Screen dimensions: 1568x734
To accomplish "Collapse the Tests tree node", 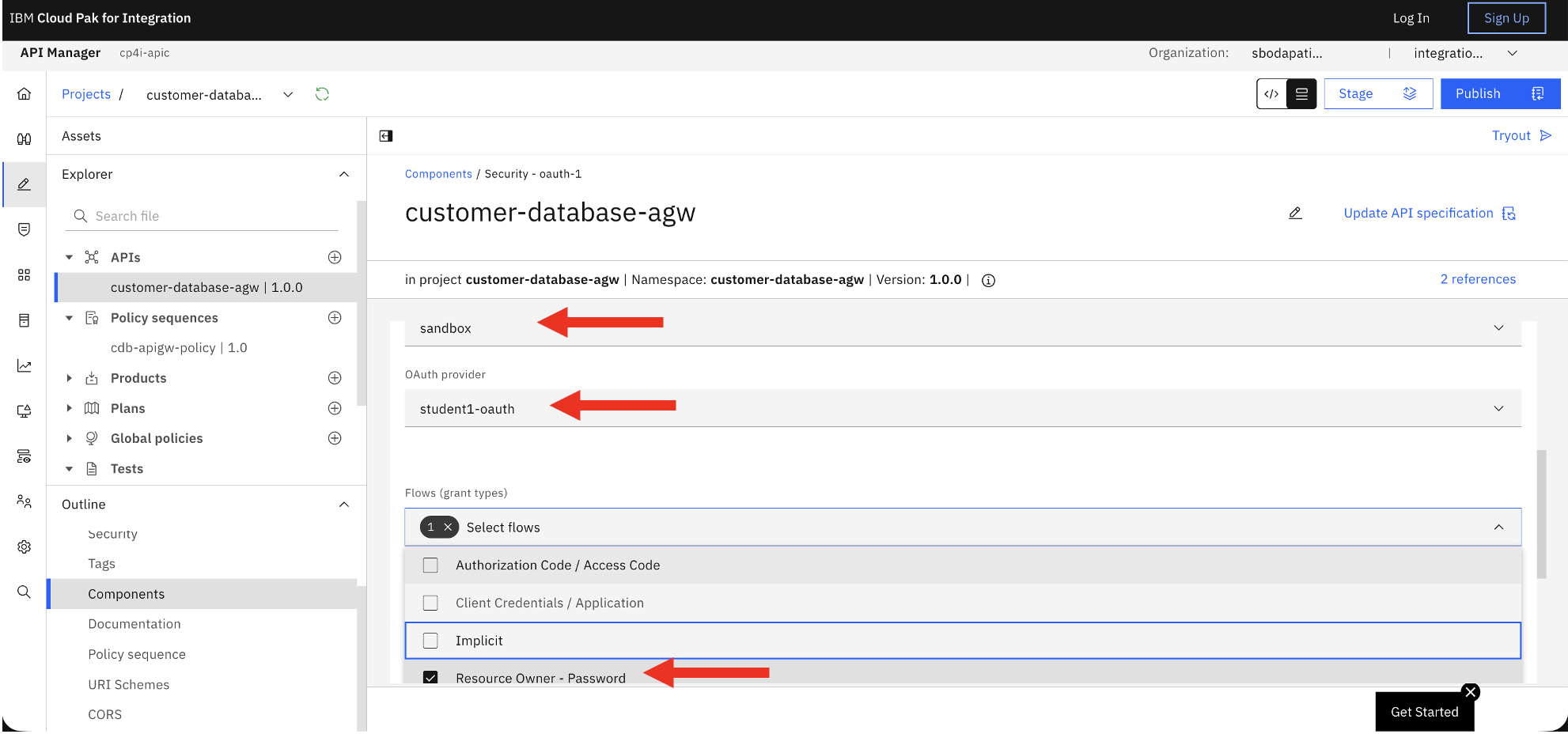I will click(69, 469).
